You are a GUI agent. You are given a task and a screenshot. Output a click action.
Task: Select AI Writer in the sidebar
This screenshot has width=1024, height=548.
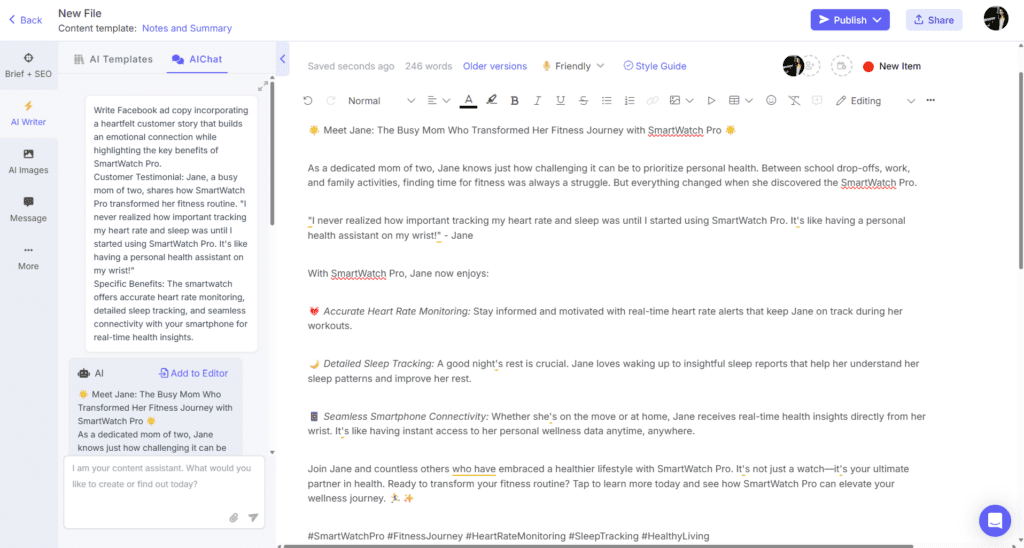pos(28,114)
